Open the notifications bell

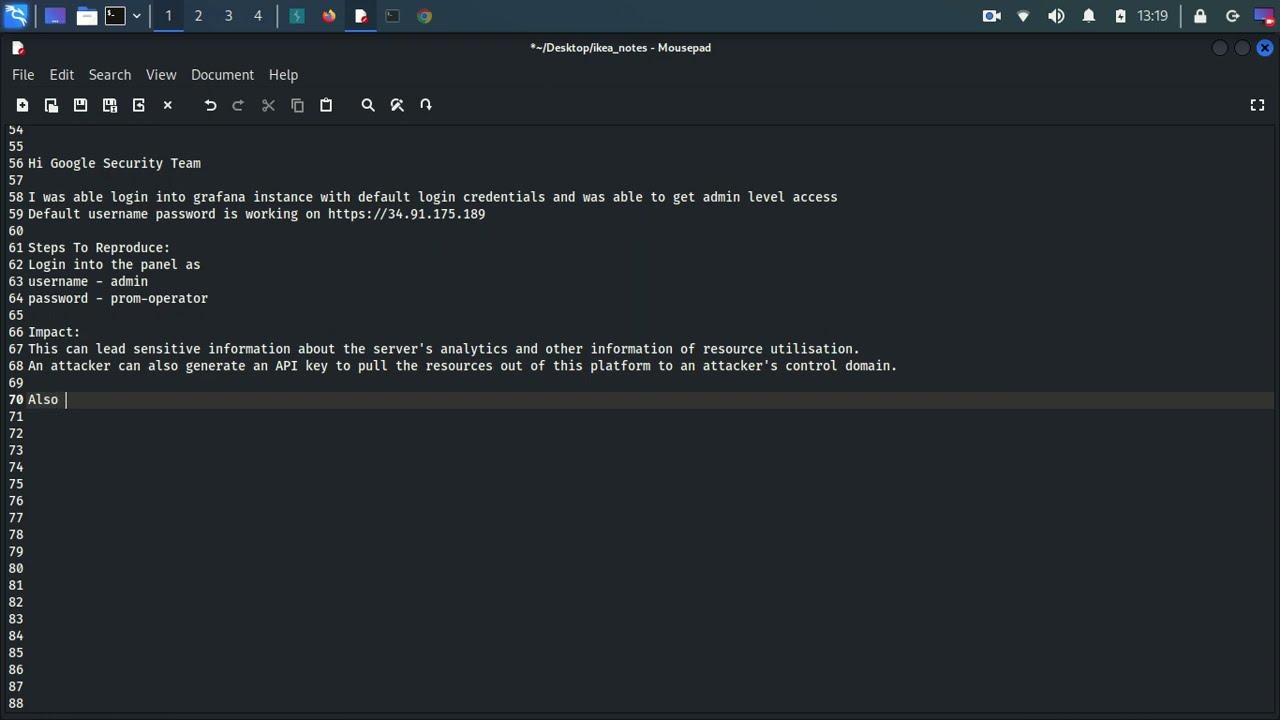tap(1089, 16)
